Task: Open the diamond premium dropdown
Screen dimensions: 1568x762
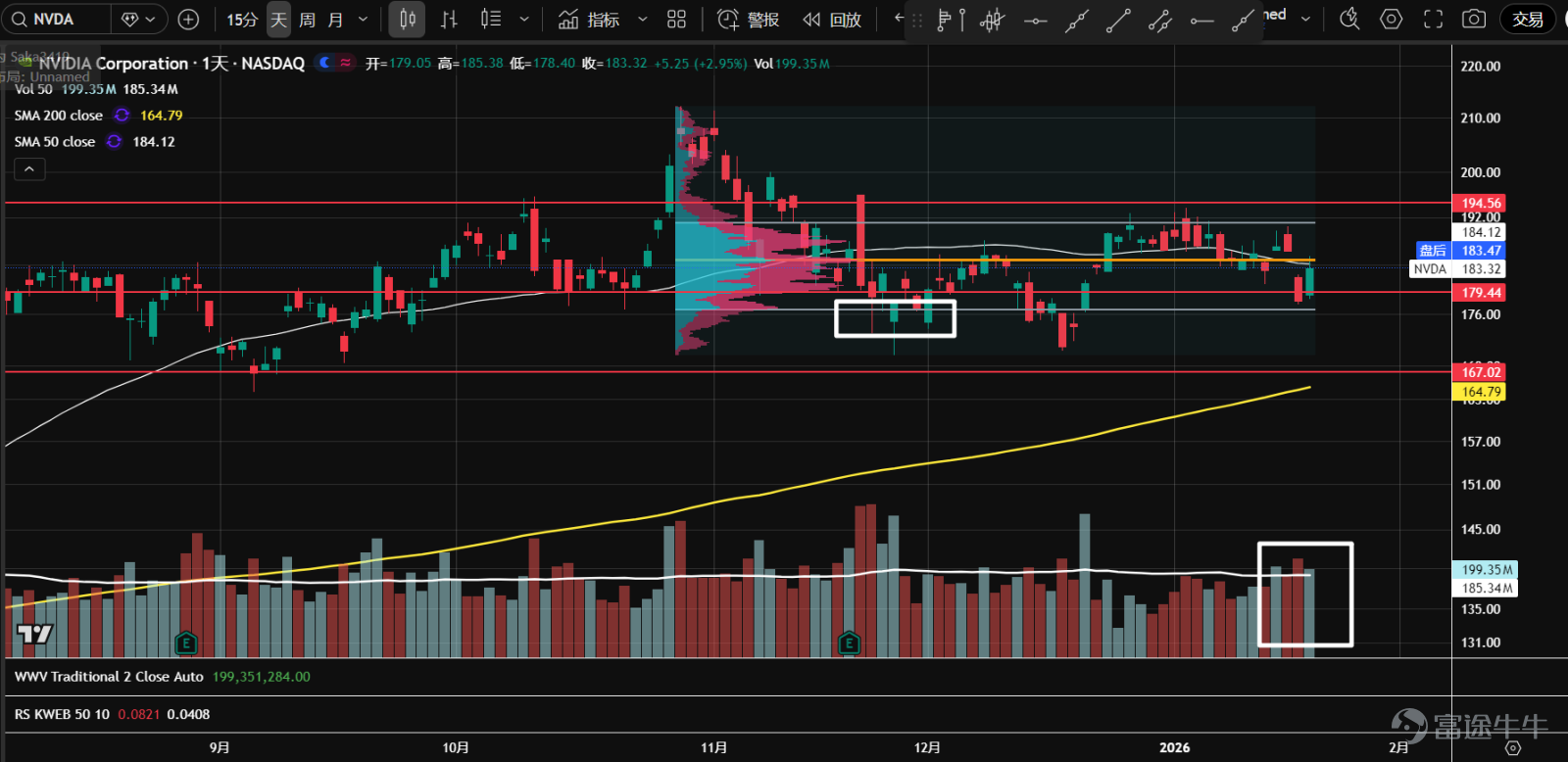Action: click(x=138, y=19)
